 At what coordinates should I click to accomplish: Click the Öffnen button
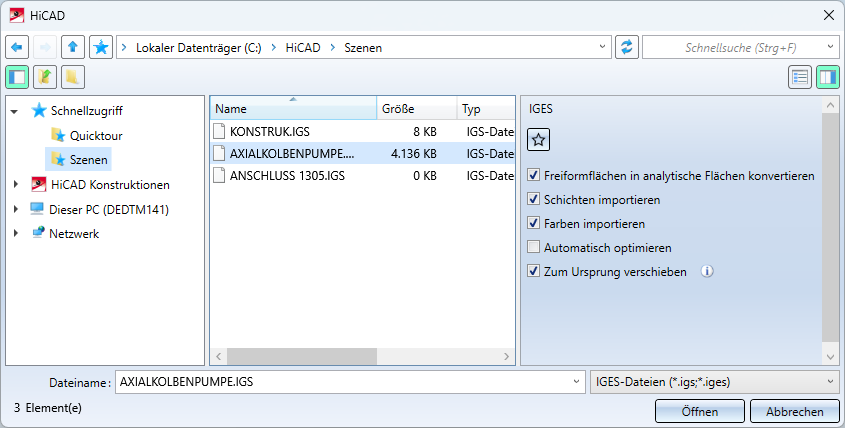tap(699, 411)
